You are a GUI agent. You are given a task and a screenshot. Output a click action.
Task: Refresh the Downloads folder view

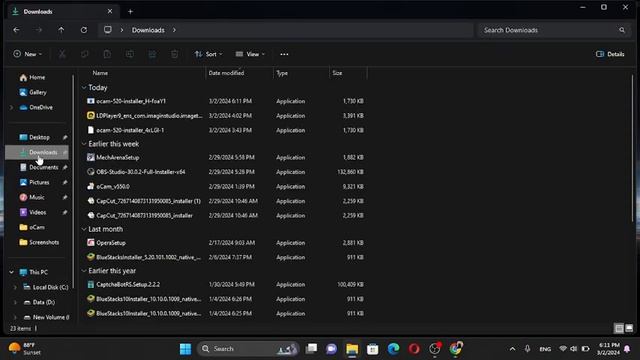(x=84, y=30)
